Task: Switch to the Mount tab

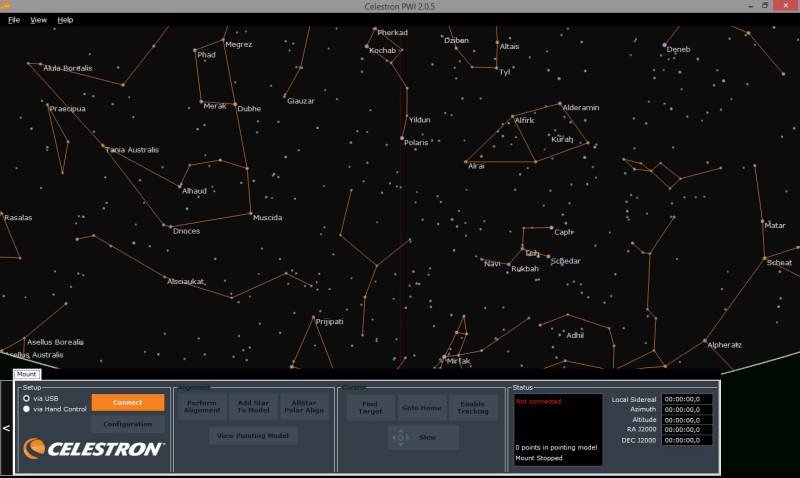Action: 27,374
